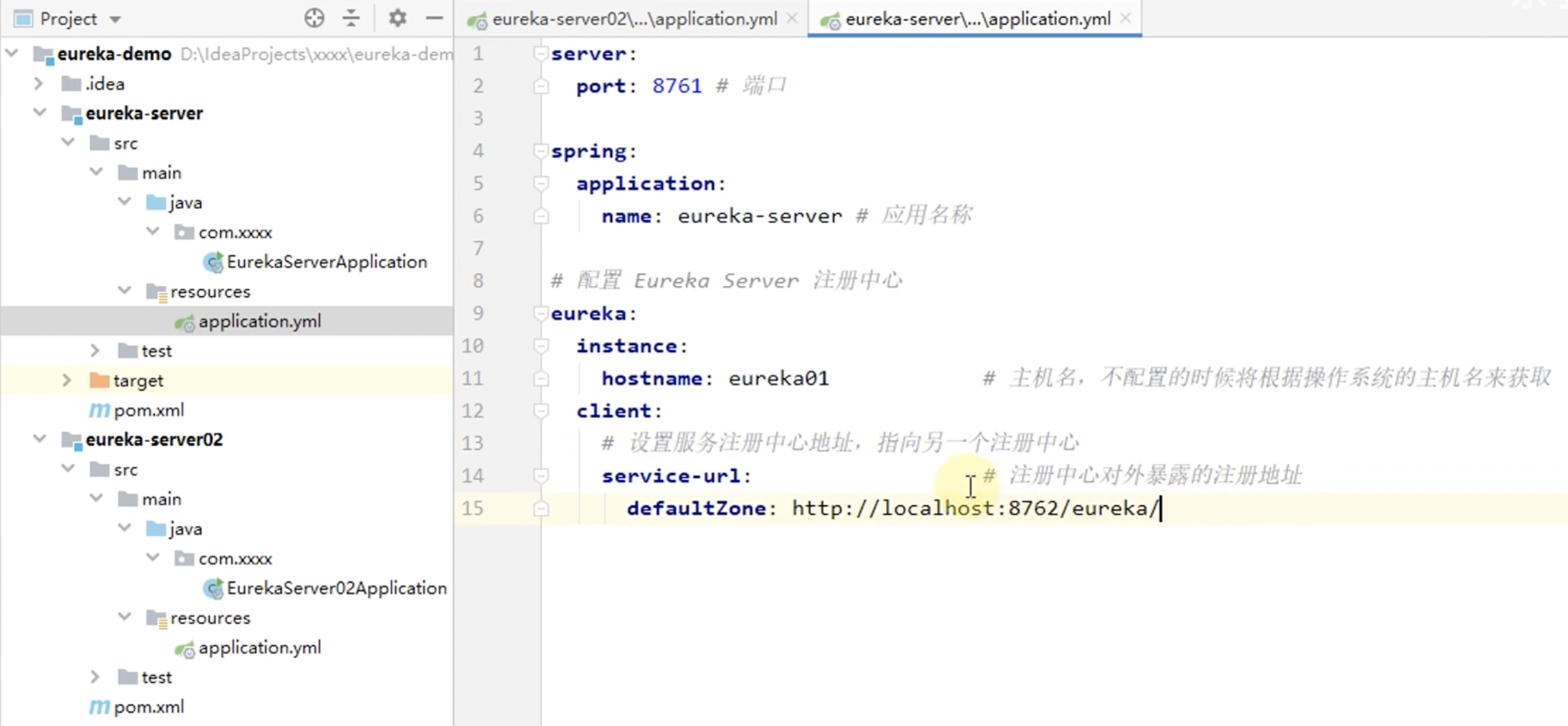Expand the .idea folder
The height and width of the screenshot is (726, 1568).
coord(39,83)
